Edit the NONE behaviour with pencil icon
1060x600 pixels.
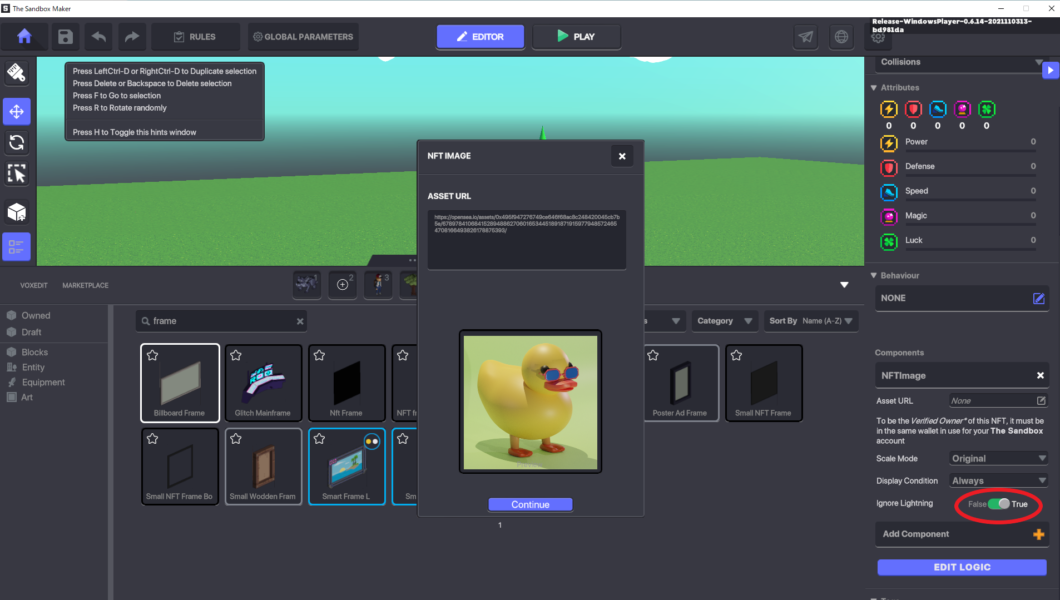pos(1038,298)
